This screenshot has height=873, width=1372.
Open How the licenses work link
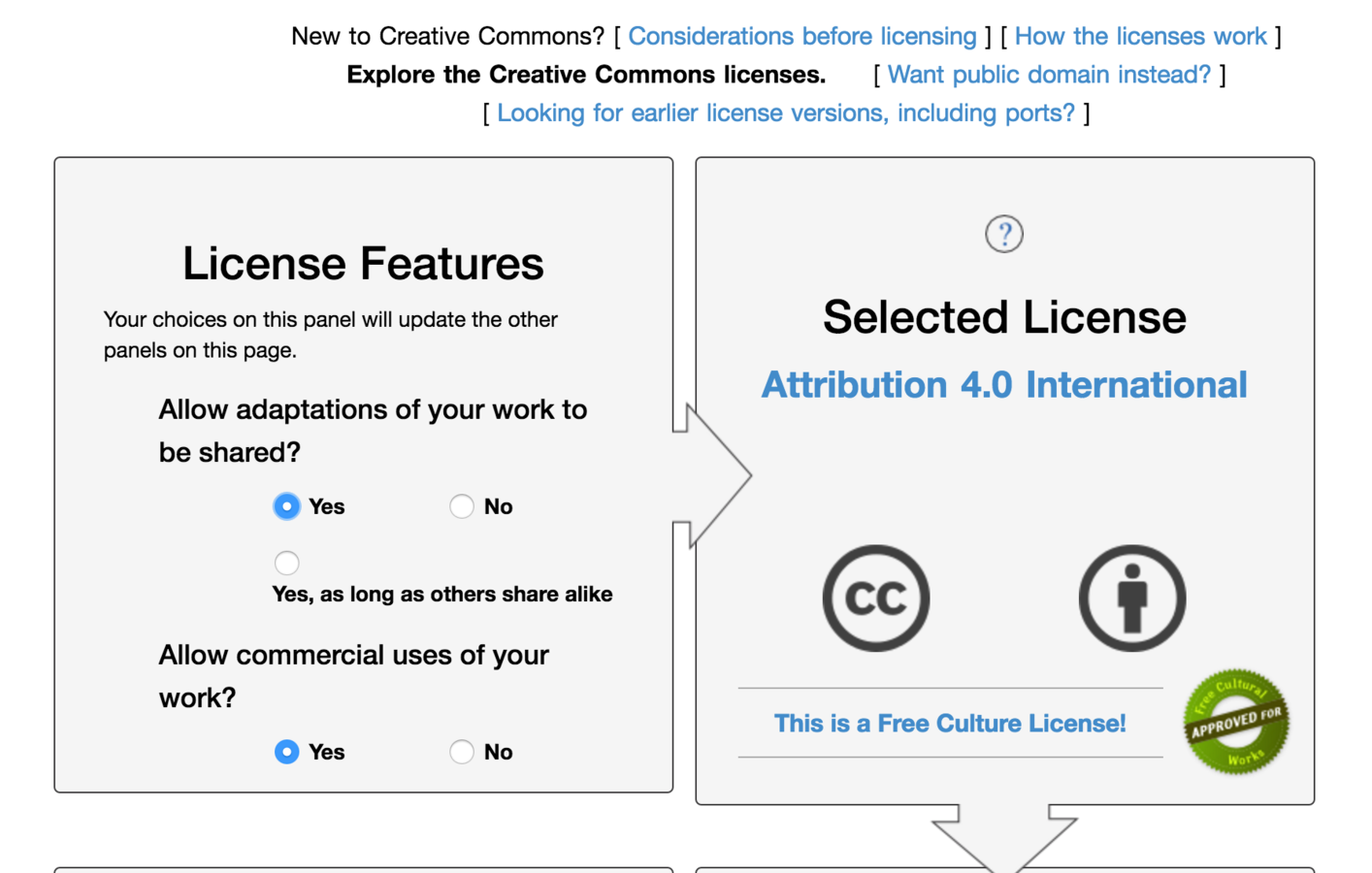click(1141, 36)
